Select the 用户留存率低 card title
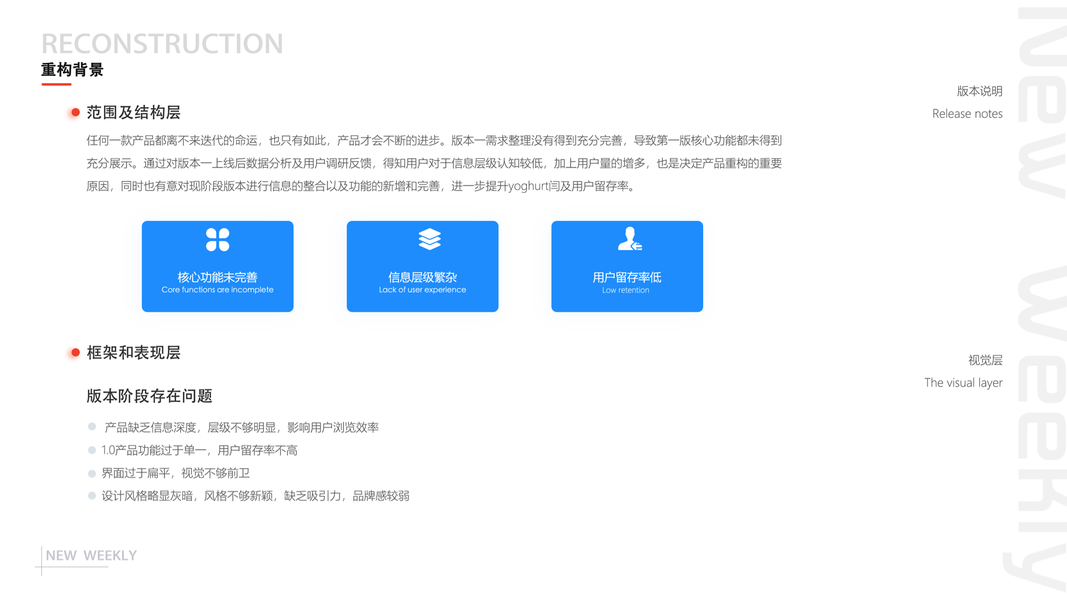 627,277
